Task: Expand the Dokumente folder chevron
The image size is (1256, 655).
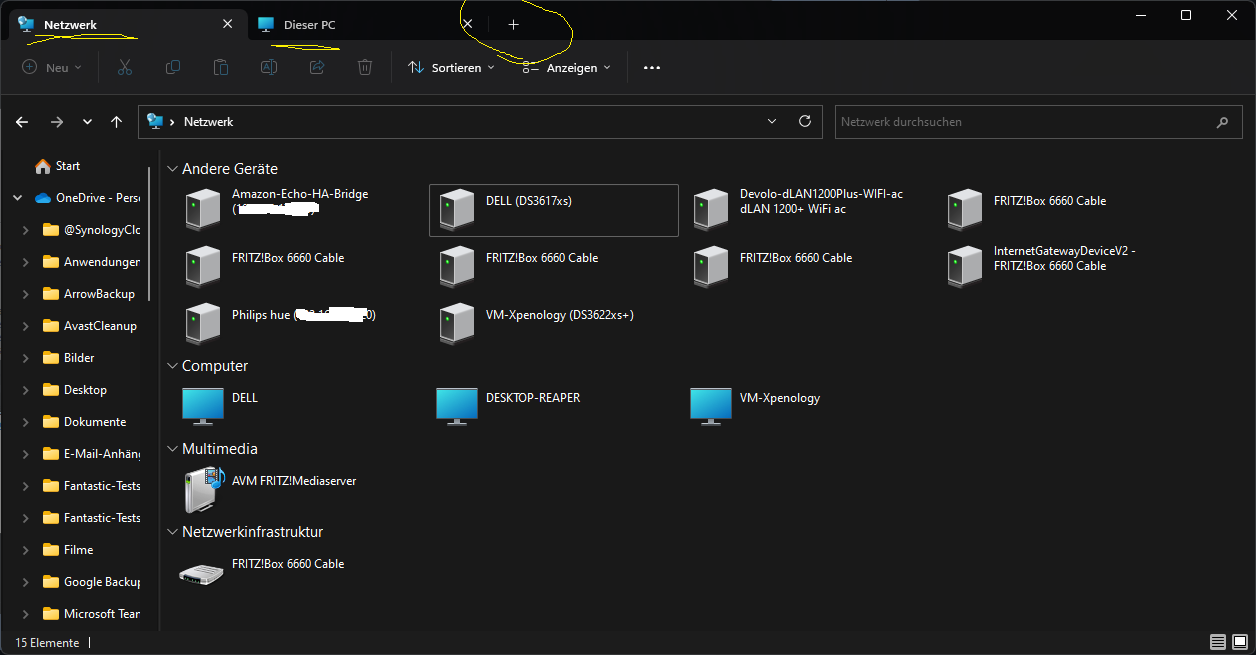Action: coord(26,422)
